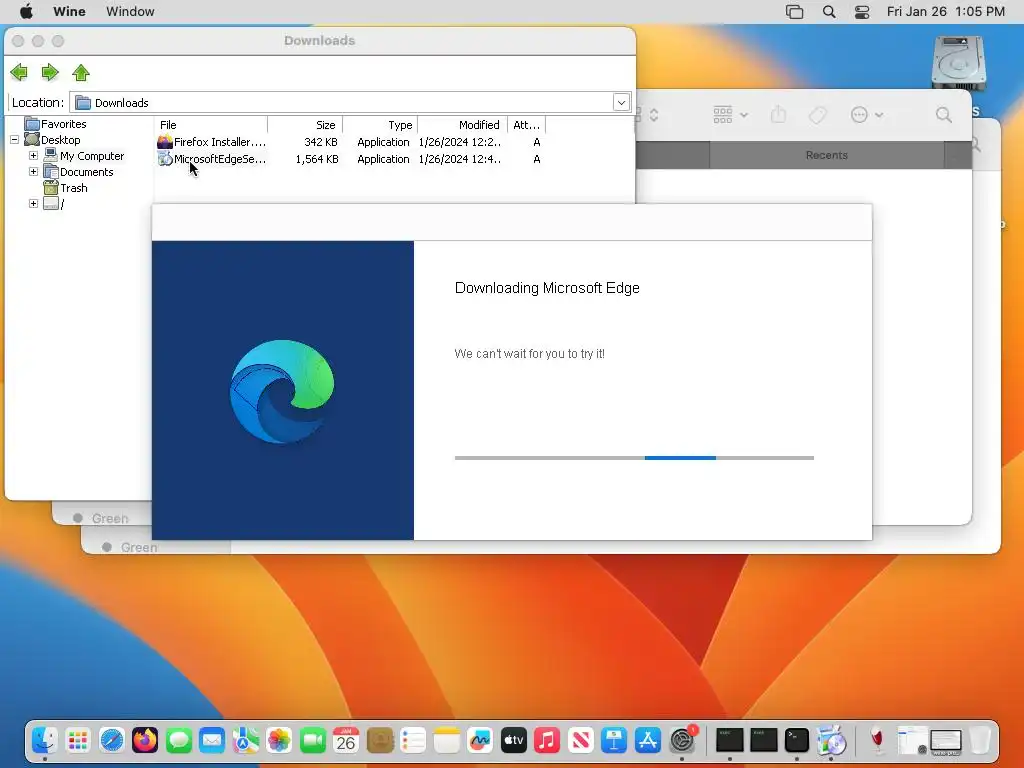Screen dimensions: 1024x768
Task: Click the Downloading Microsoft Edge heading
Action: (547, 288)
